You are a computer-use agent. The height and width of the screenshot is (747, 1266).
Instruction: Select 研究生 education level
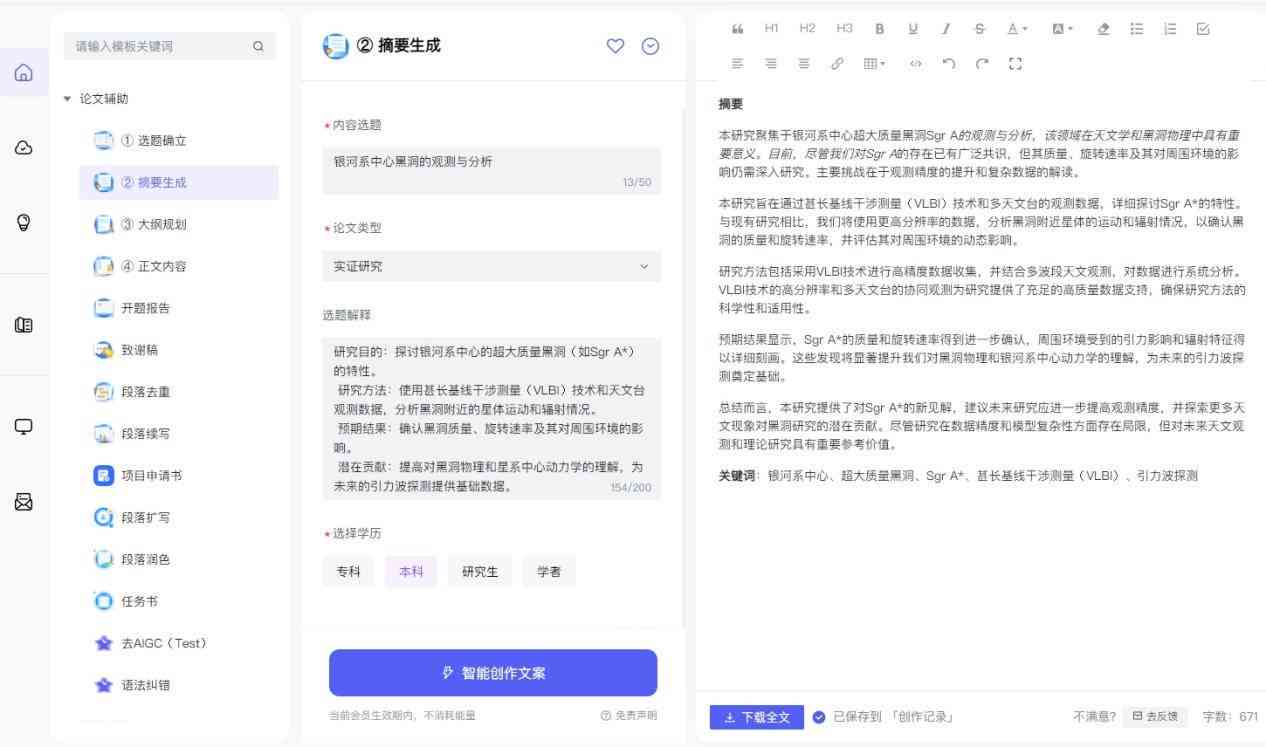[x=480, y=572]
